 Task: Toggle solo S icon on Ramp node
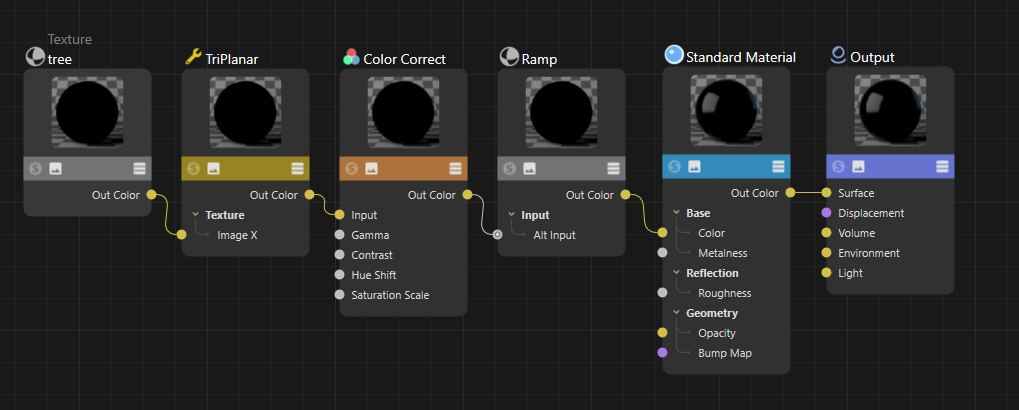click(x=510, y=168)
